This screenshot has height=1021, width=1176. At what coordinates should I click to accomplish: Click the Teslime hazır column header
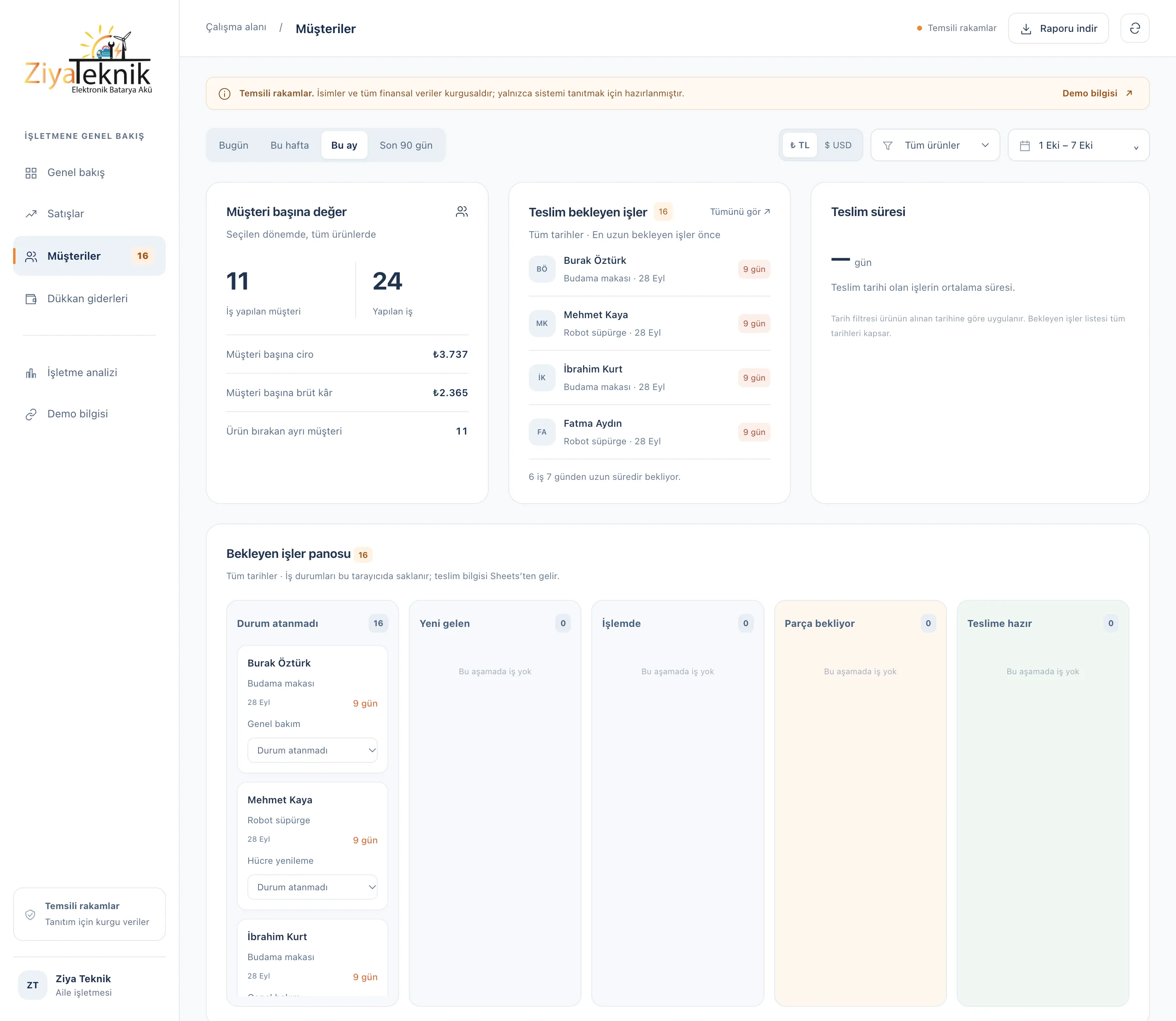tap(1042, 623)
